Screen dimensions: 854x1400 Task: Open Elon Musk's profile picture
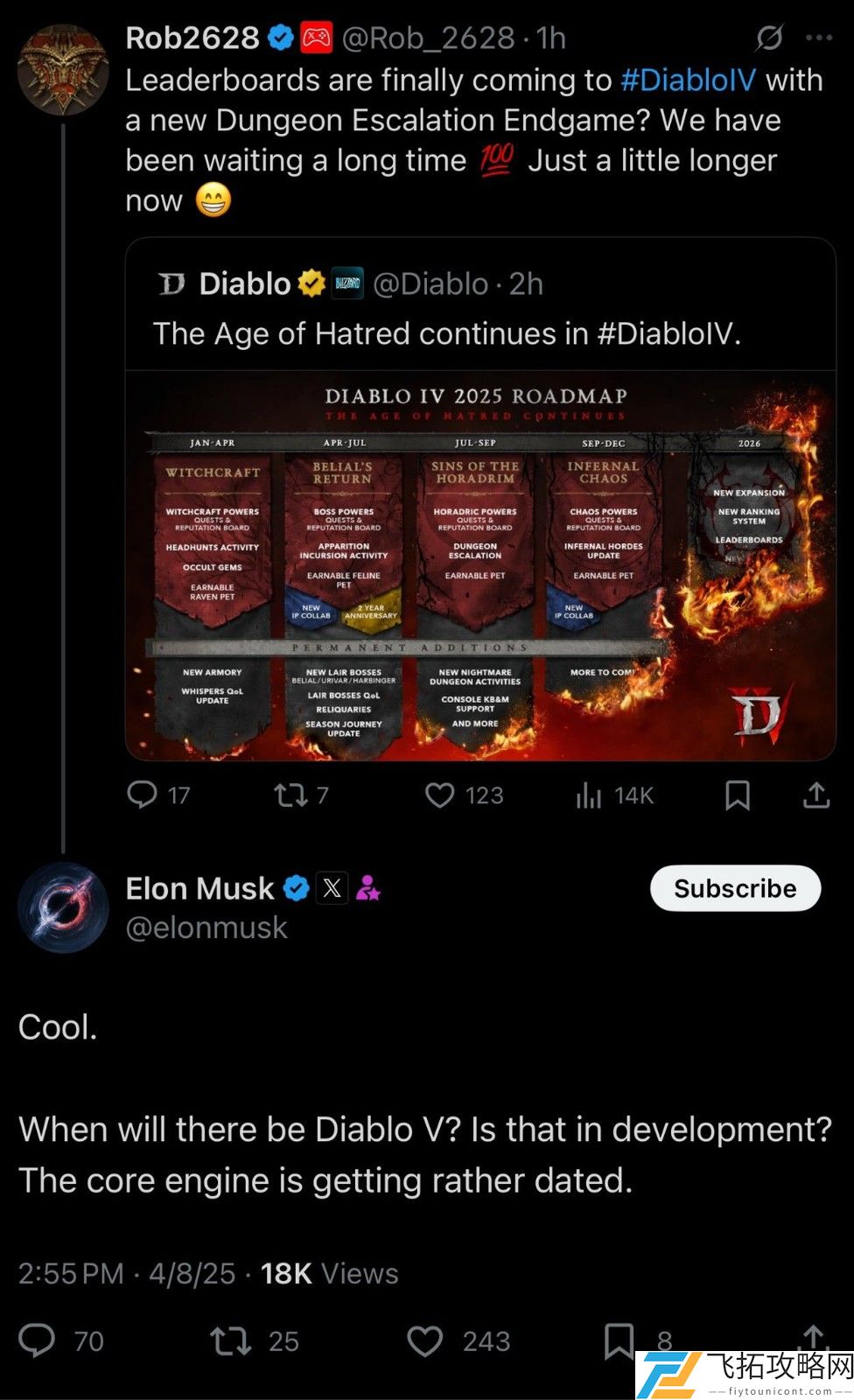point(63,907)
